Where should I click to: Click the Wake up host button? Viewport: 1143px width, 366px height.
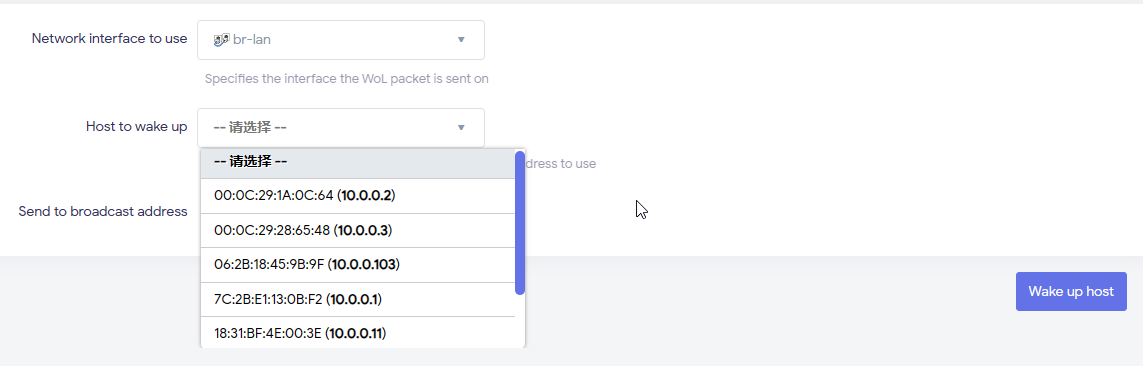(1071, 292)
